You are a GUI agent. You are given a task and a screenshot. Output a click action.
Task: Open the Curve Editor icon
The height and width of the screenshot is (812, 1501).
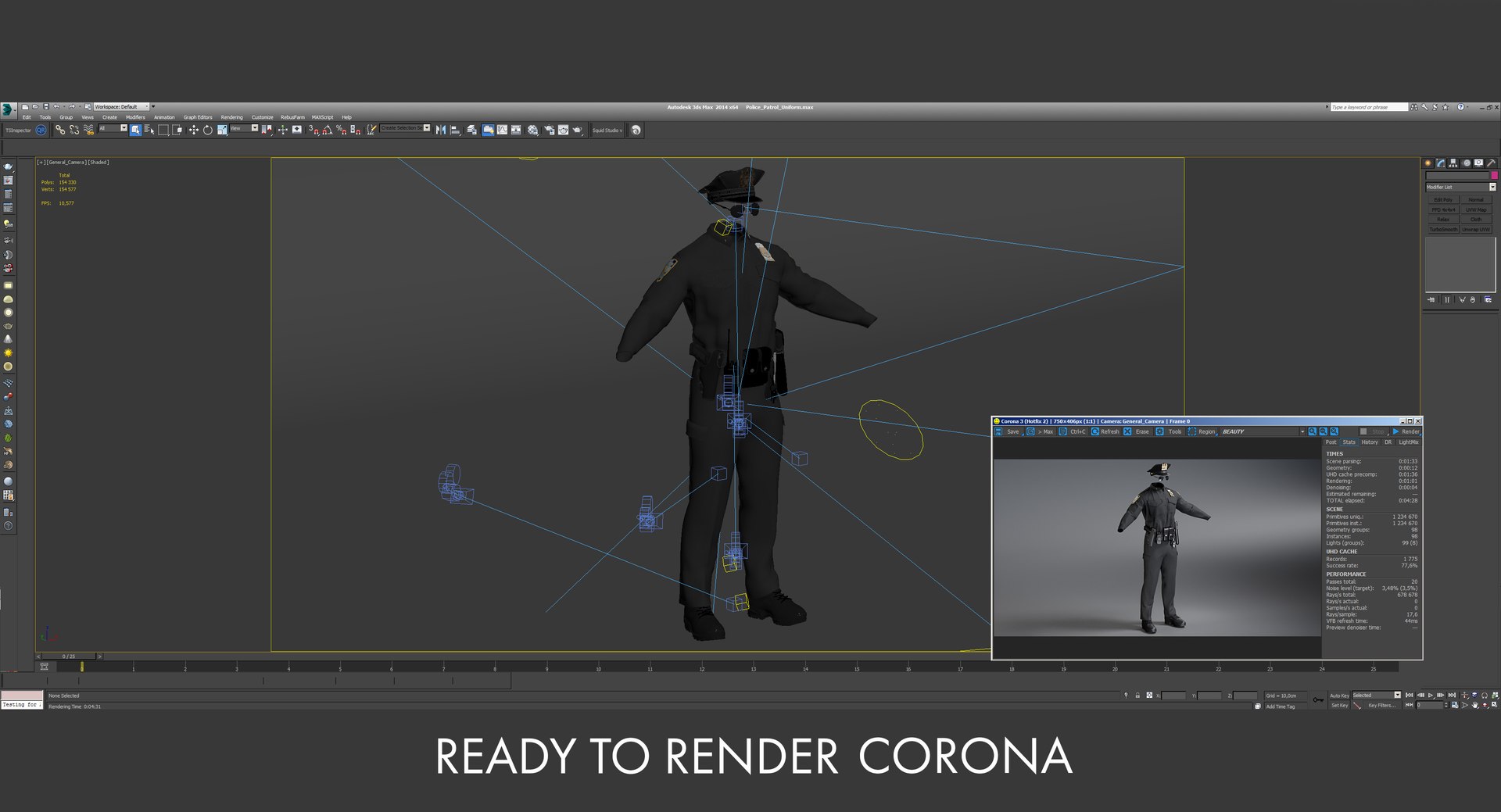pos(502,130)
